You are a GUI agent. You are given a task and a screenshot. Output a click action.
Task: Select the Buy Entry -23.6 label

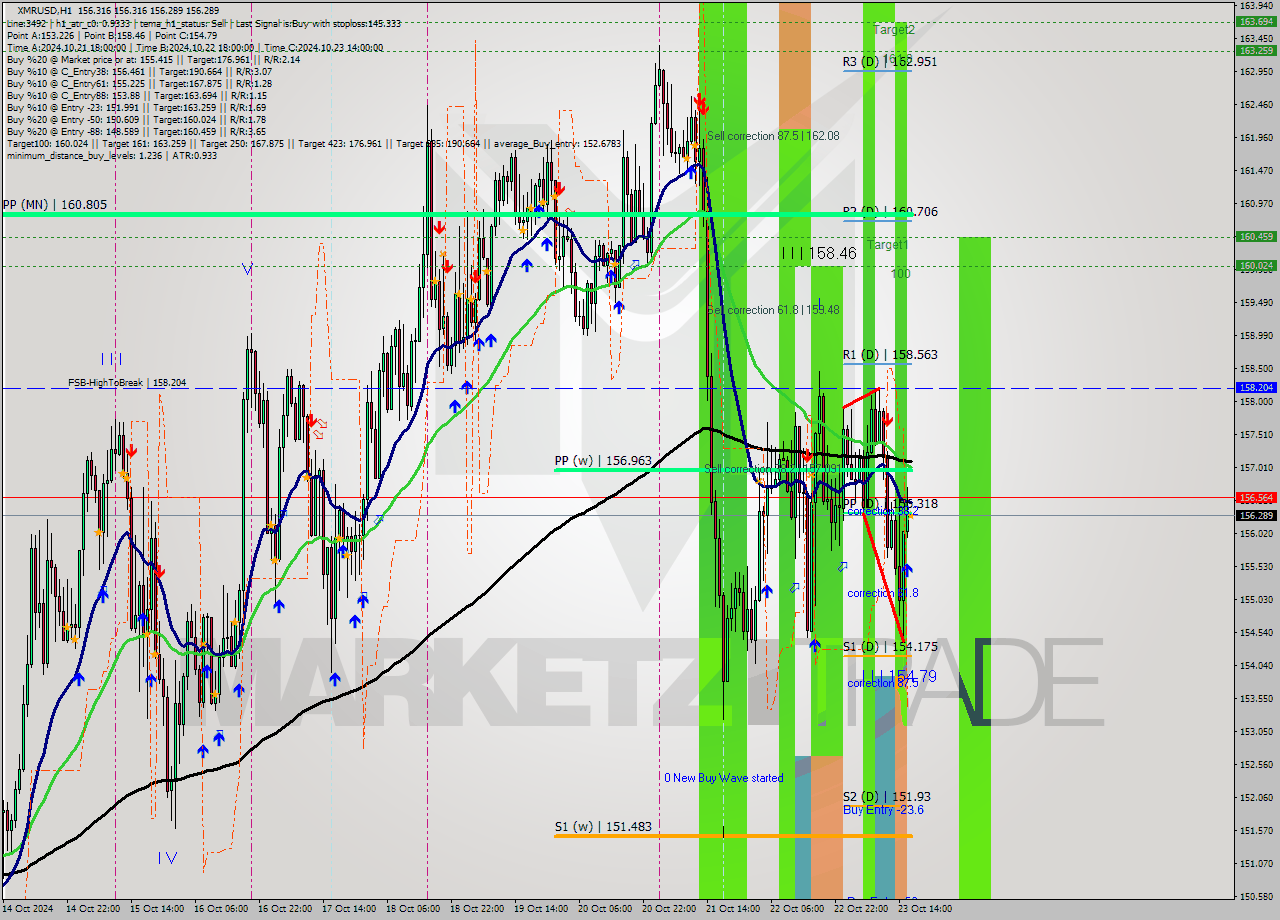pos(883,810)
